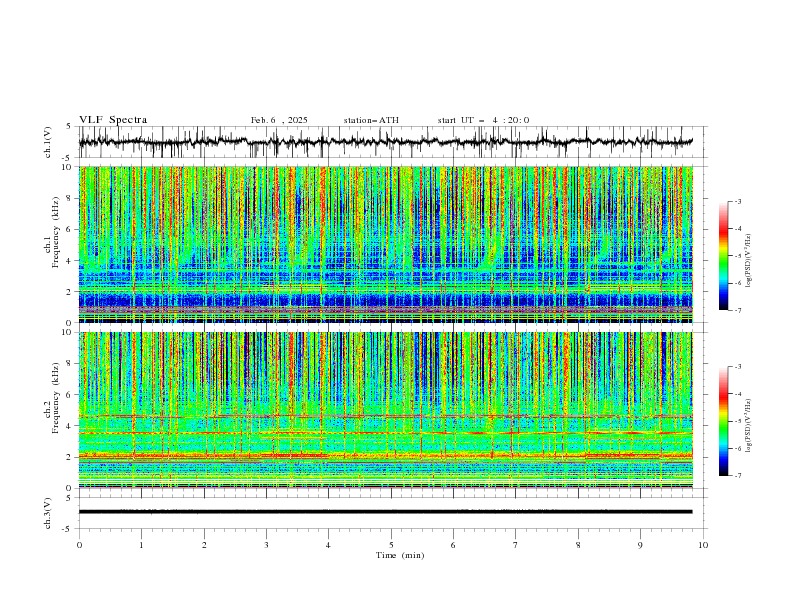Select the date text "Feb. 6 , 2025"
The height and width of the screenshot is (612, 792).
coord(279,120)
